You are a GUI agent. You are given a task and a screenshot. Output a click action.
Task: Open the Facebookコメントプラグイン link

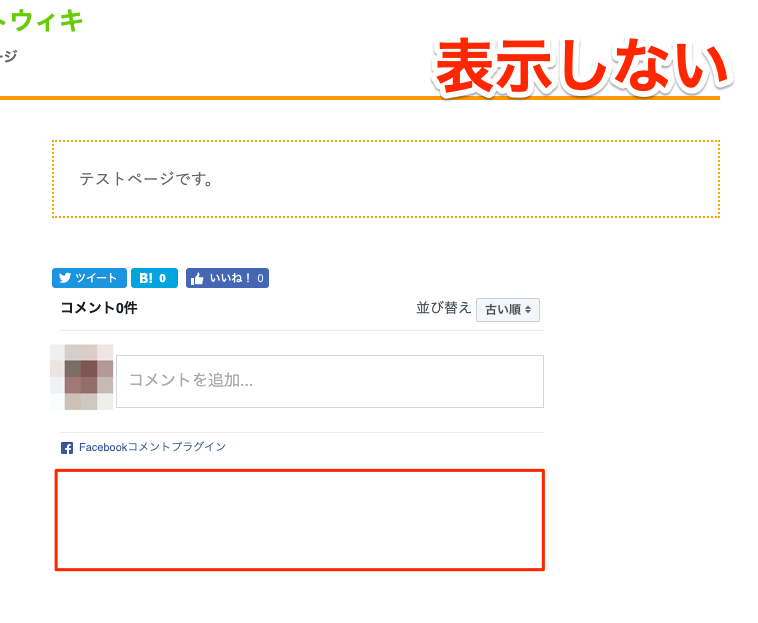152,447
